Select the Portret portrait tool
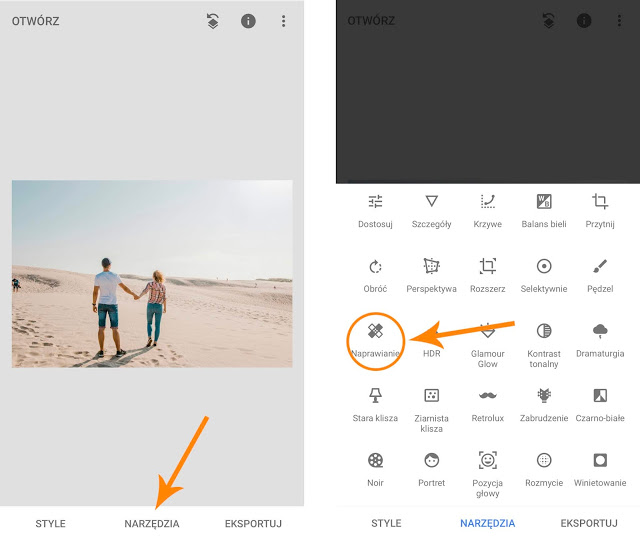The height and width of the screenshot is (541, 640). pos(431,470)
